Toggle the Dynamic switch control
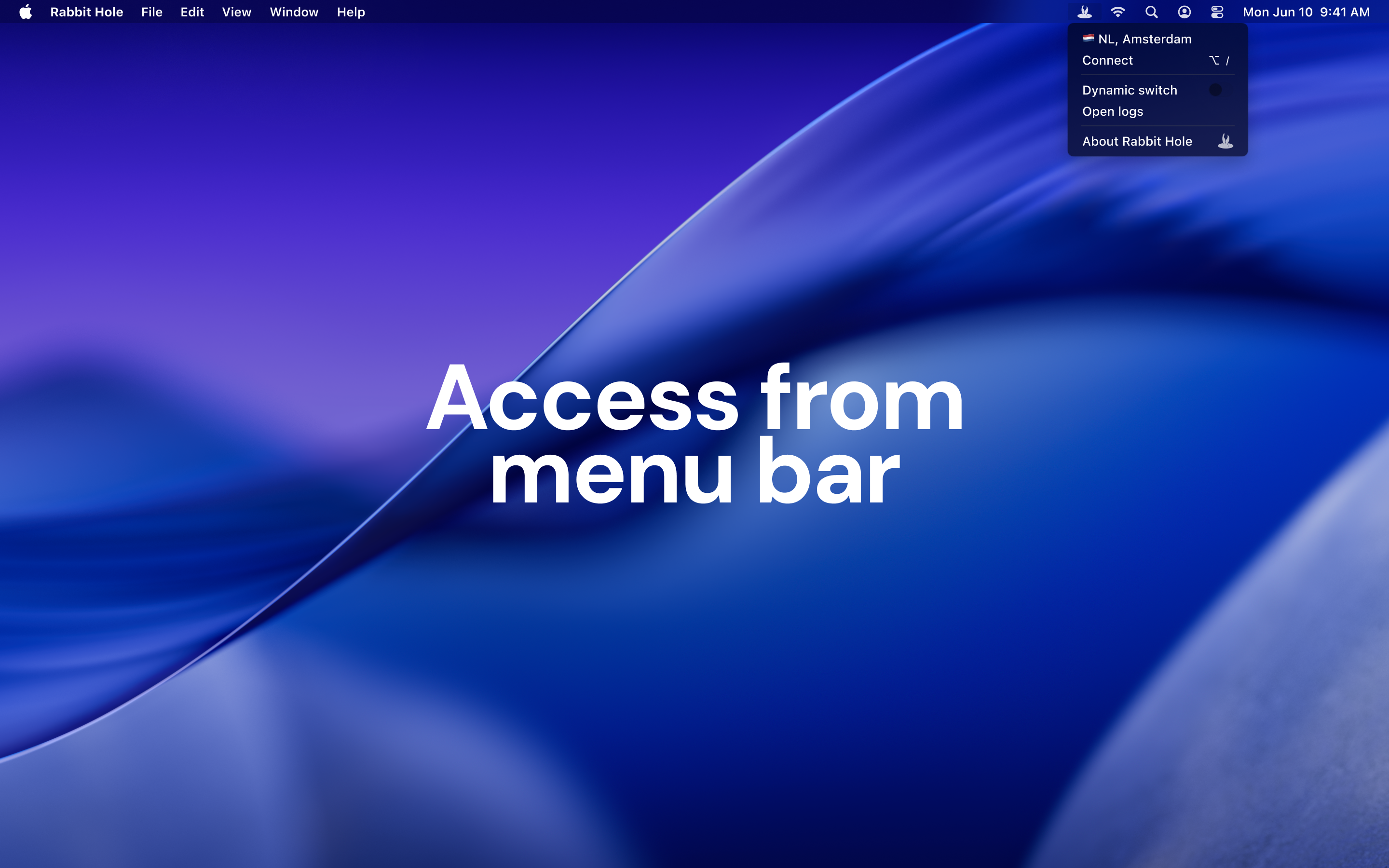Image resolution: width=1389 pixels, height=868 pixels. tap(1221, 90)
